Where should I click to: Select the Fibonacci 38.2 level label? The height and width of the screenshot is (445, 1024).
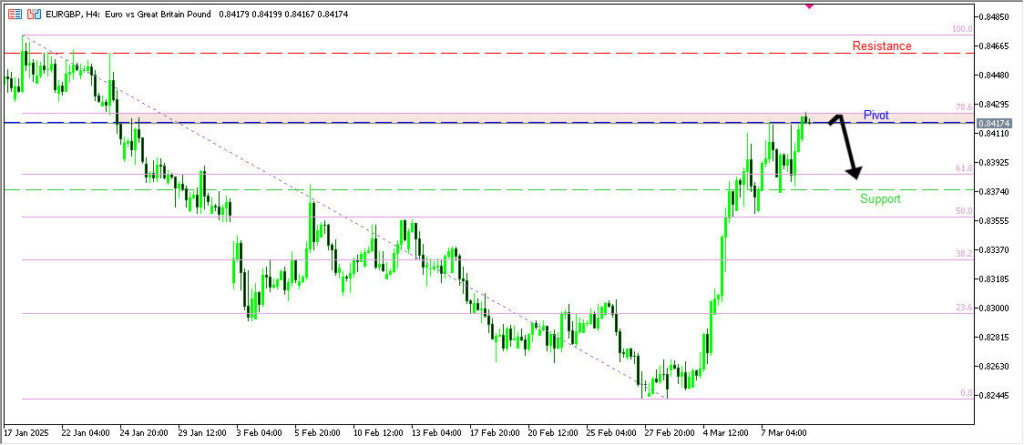click(x=963, y=254)
